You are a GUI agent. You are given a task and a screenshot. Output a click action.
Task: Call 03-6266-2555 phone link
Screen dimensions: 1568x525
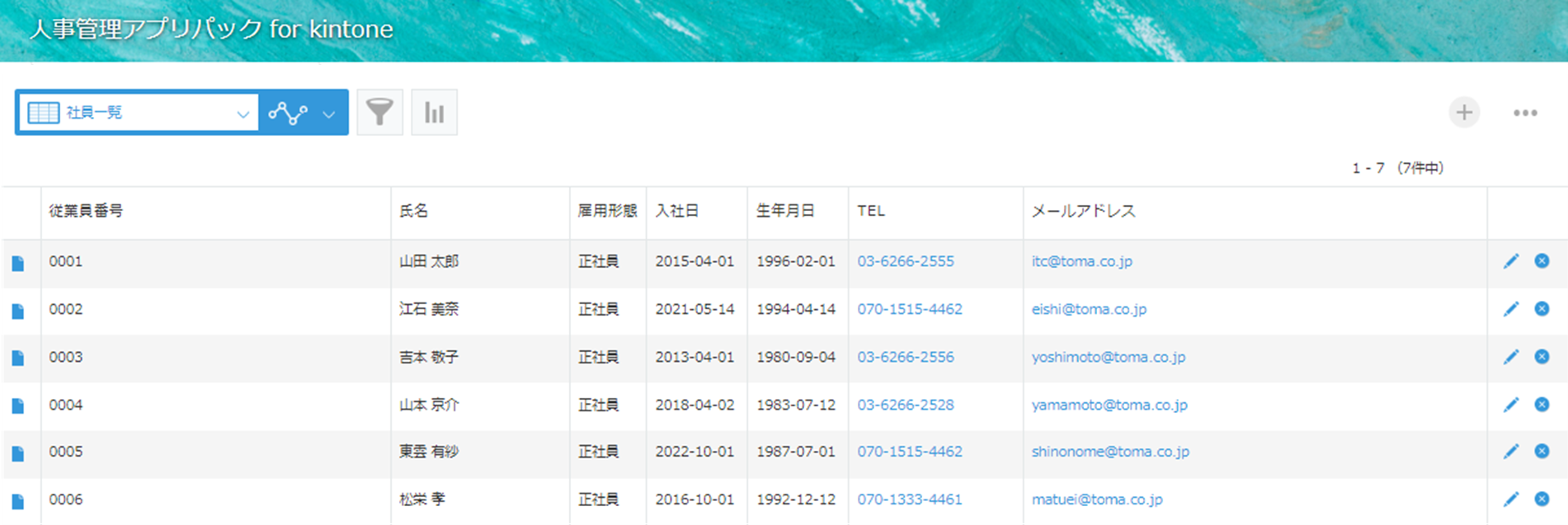(906, 261)
